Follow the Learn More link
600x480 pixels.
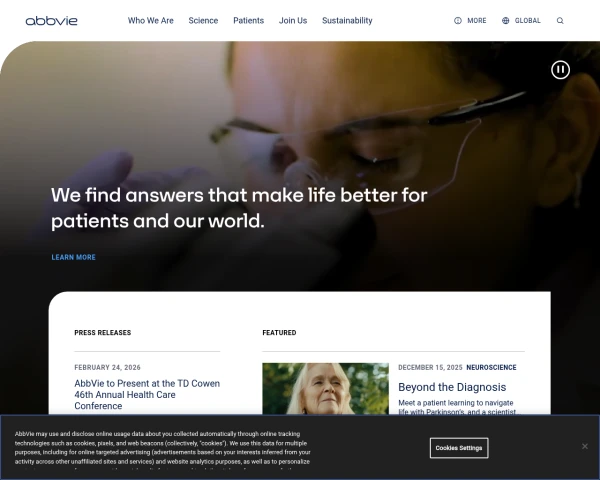tap(73, 257)
